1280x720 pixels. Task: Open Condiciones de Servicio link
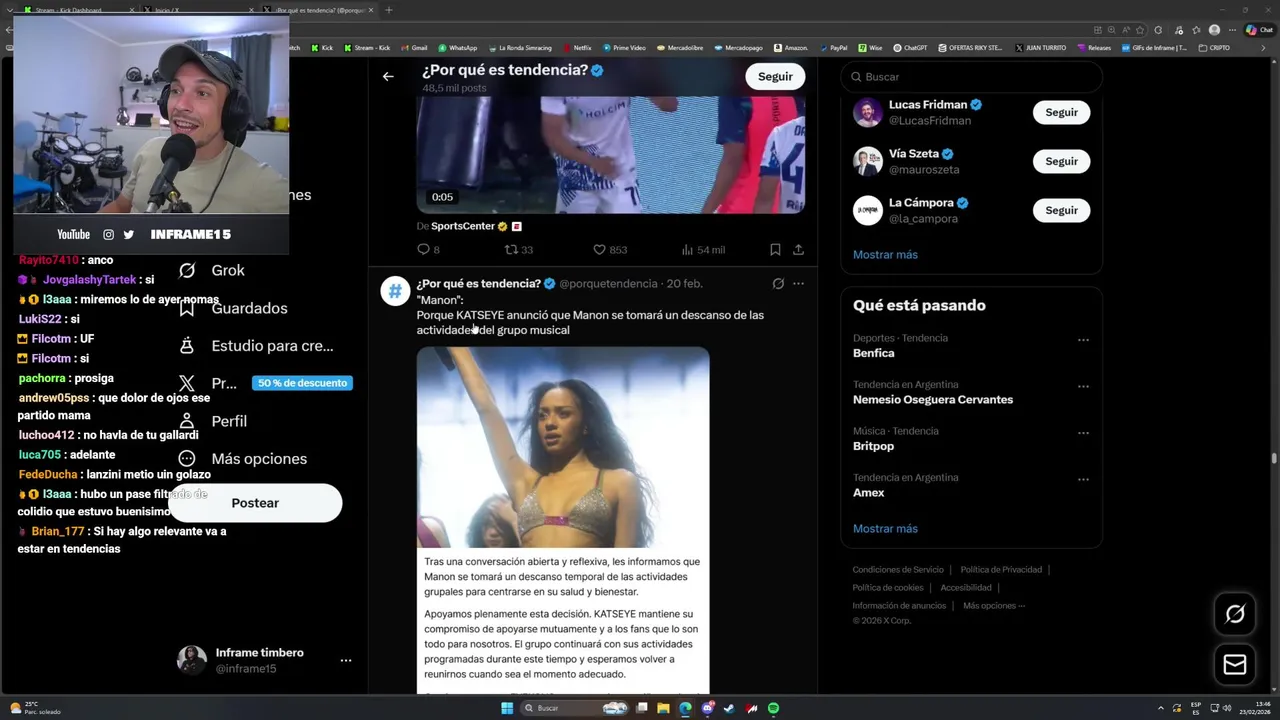897,570
